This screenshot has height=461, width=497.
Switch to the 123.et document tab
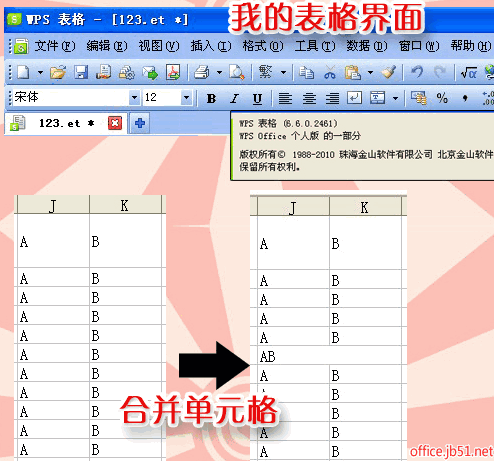point(66,123)
